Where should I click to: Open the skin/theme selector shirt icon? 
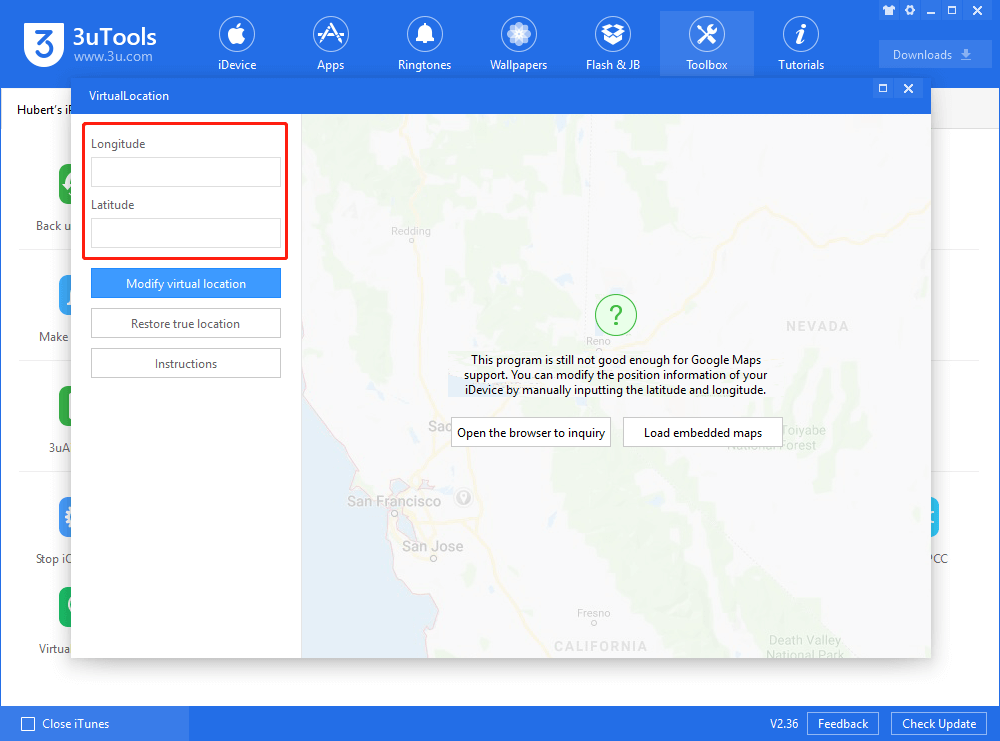(x=889, y=10)
